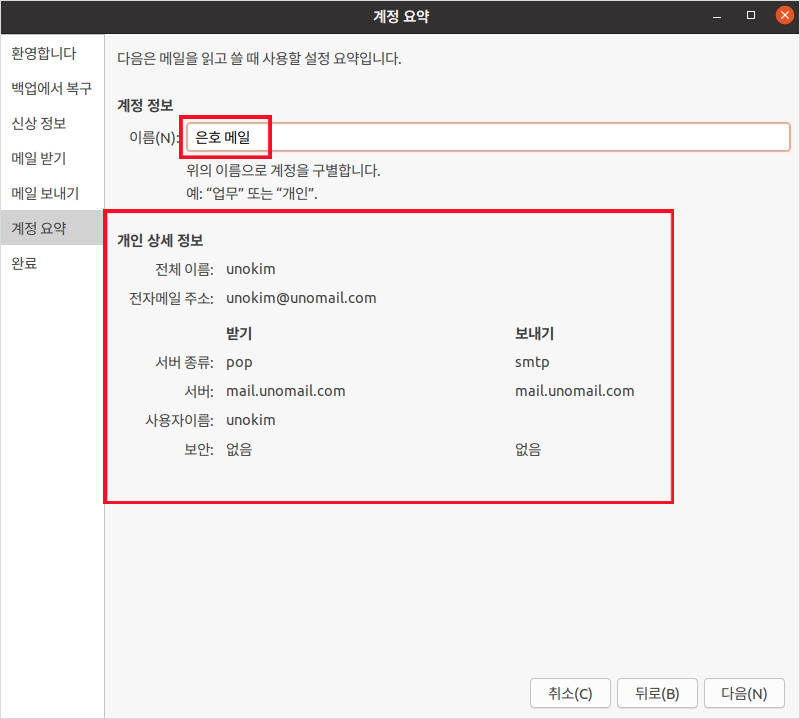Click the 보내기 column header
This screenshot has width=800, height=719.
(534, 333)
